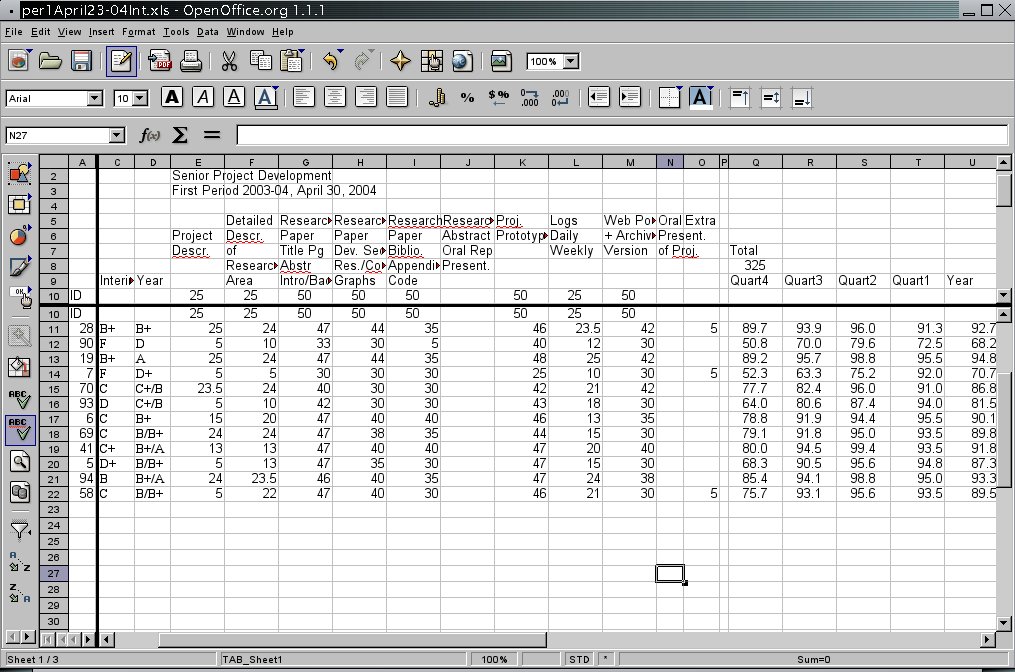Open the Tools menu
This screenshot has height=672, width=1015.
pyautogui.click(x=176, y=32)
